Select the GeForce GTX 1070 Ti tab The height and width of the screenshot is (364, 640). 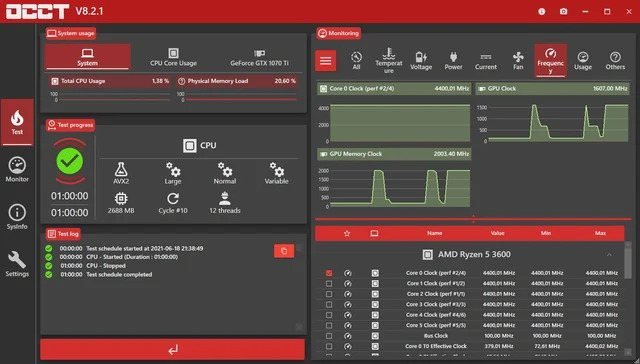pos(260,57)
